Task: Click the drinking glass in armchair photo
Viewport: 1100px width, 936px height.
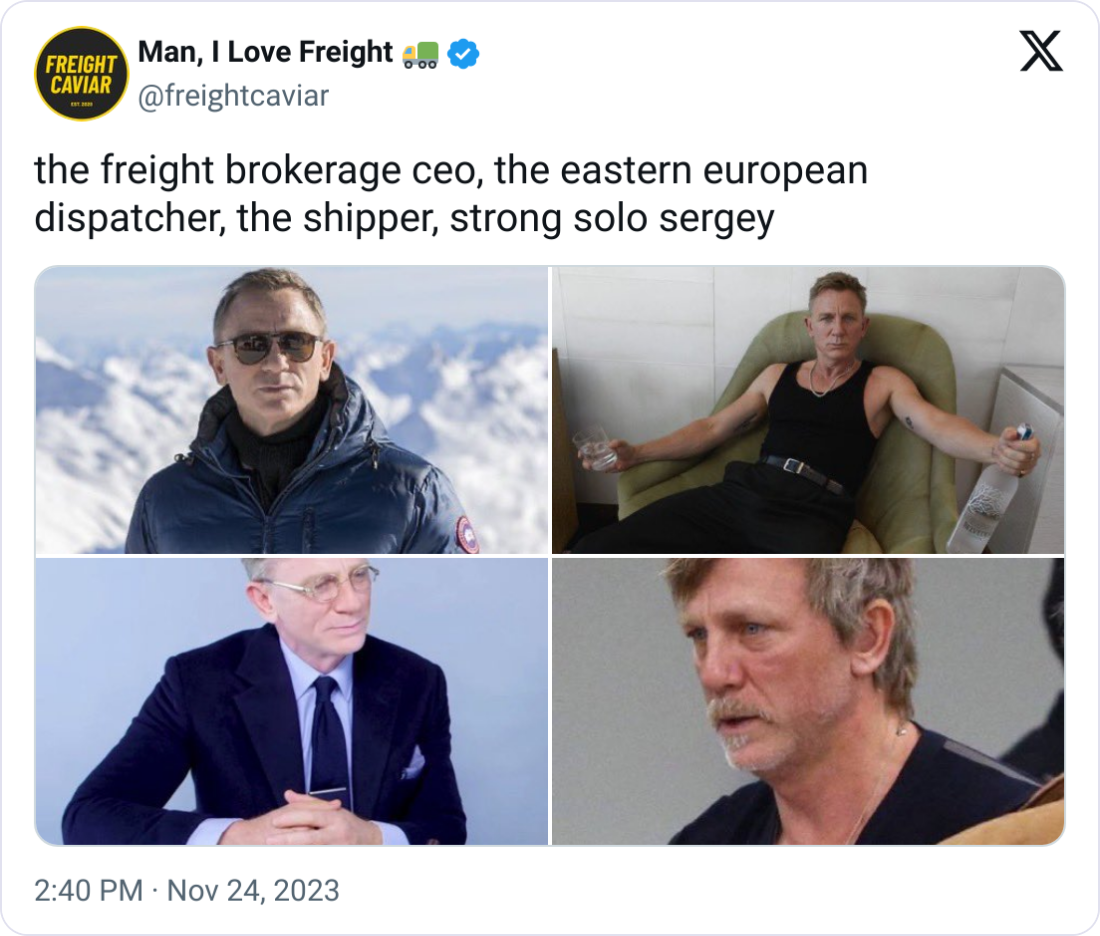Action: pos(595,449)
